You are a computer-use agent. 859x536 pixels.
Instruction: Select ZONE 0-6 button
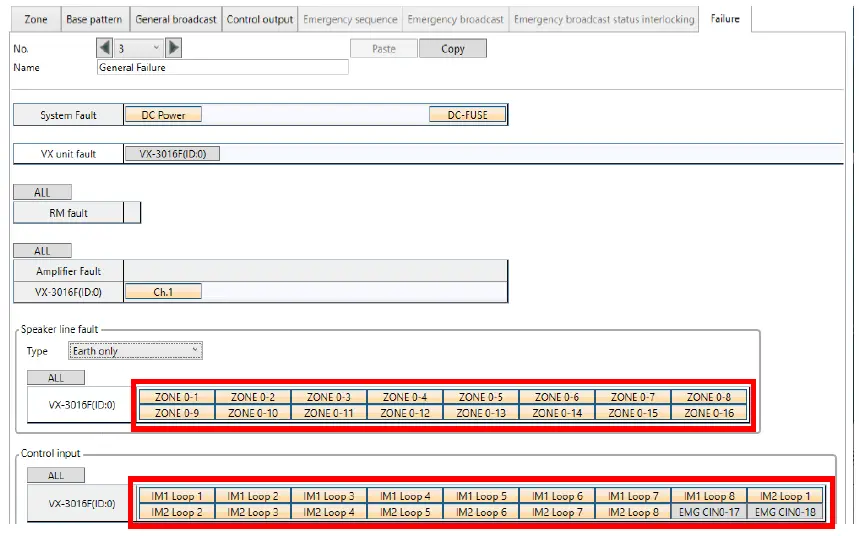click(557, 397)
